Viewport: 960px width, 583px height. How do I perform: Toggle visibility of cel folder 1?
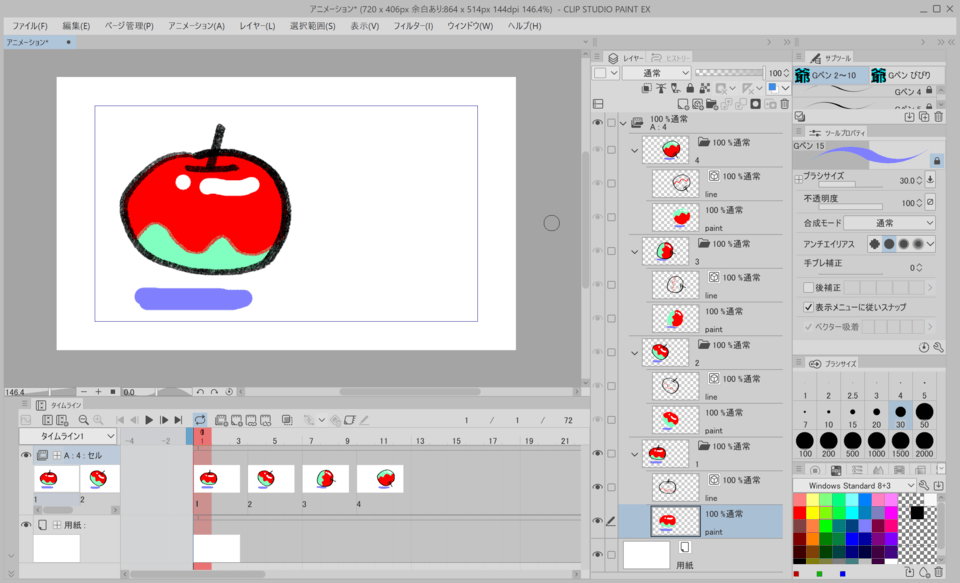pyautogui.click(x=598, y=454)
